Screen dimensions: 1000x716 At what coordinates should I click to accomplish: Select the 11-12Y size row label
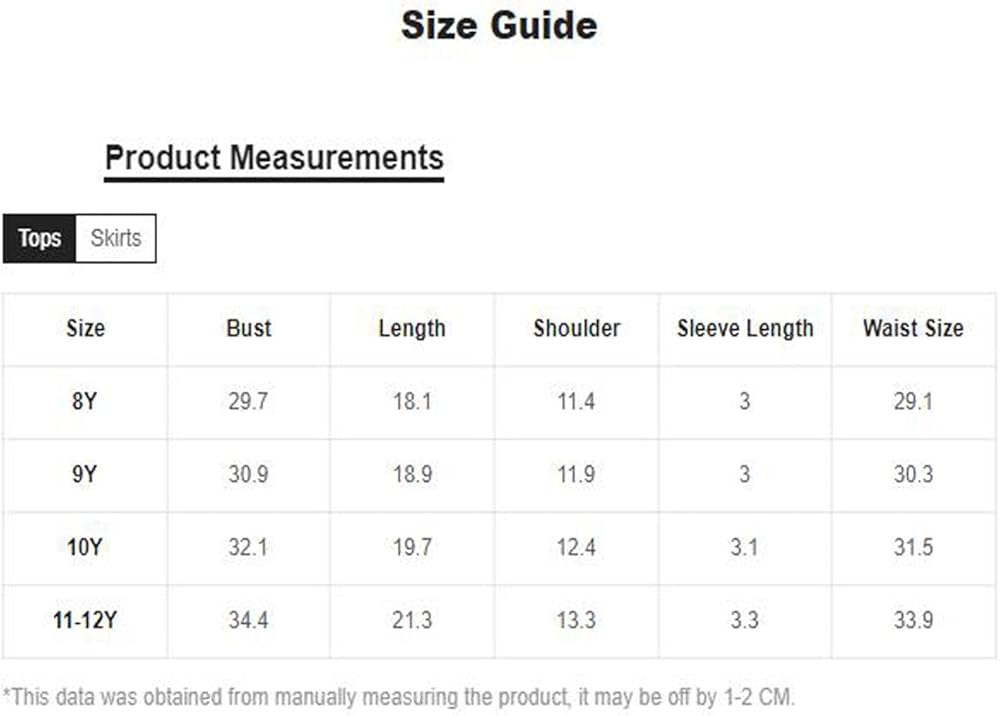tap(85, 620)
